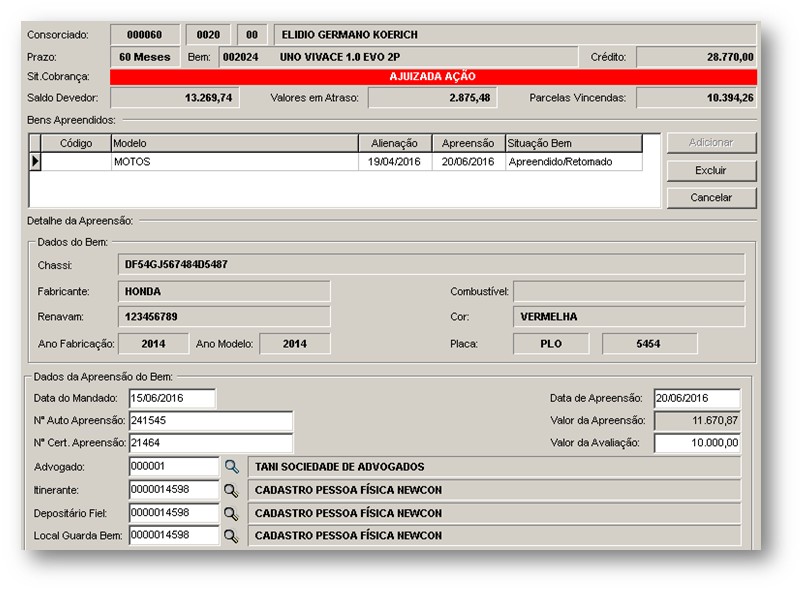Edit the Data de Apreensão field
Screen dimensions: 803x592
click(697, 398)
